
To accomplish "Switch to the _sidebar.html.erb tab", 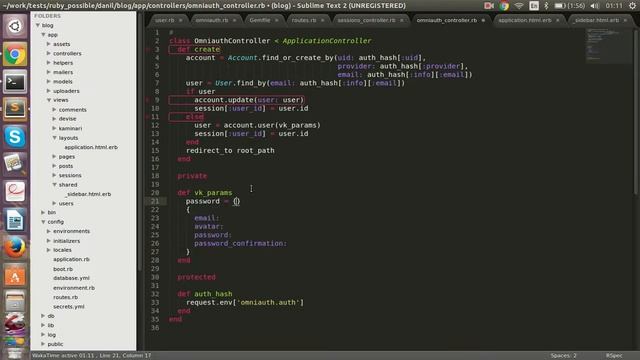I will click(596, 20).
